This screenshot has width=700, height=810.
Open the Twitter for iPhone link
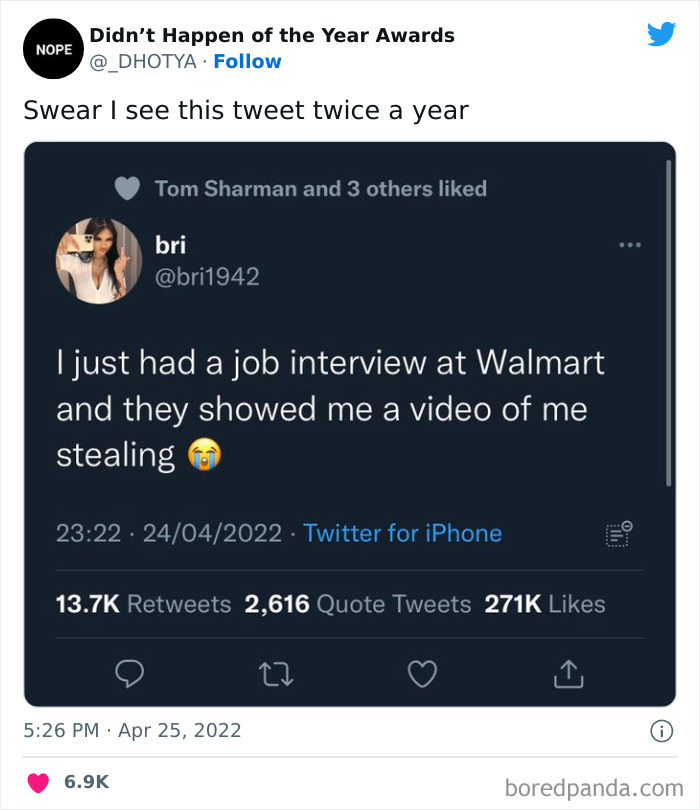point(402,533)
